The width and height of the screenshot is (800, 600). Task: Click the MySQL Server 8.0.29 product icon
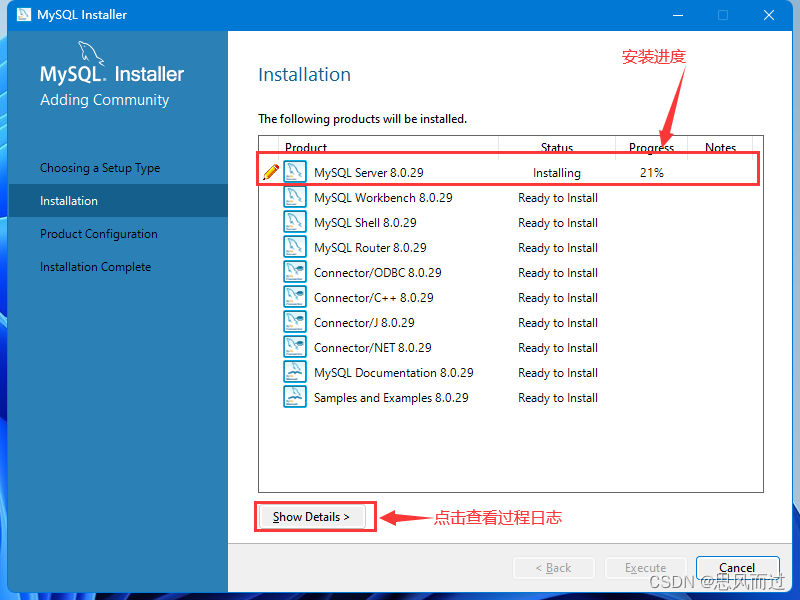pos(295,172)
